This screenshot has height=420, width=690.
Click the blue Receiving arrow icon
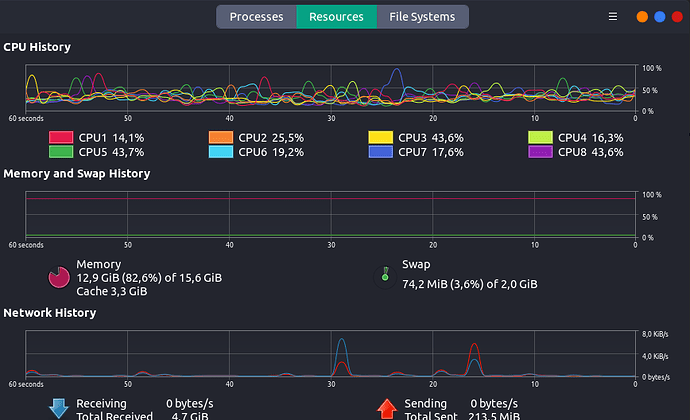tap(59, 408)
